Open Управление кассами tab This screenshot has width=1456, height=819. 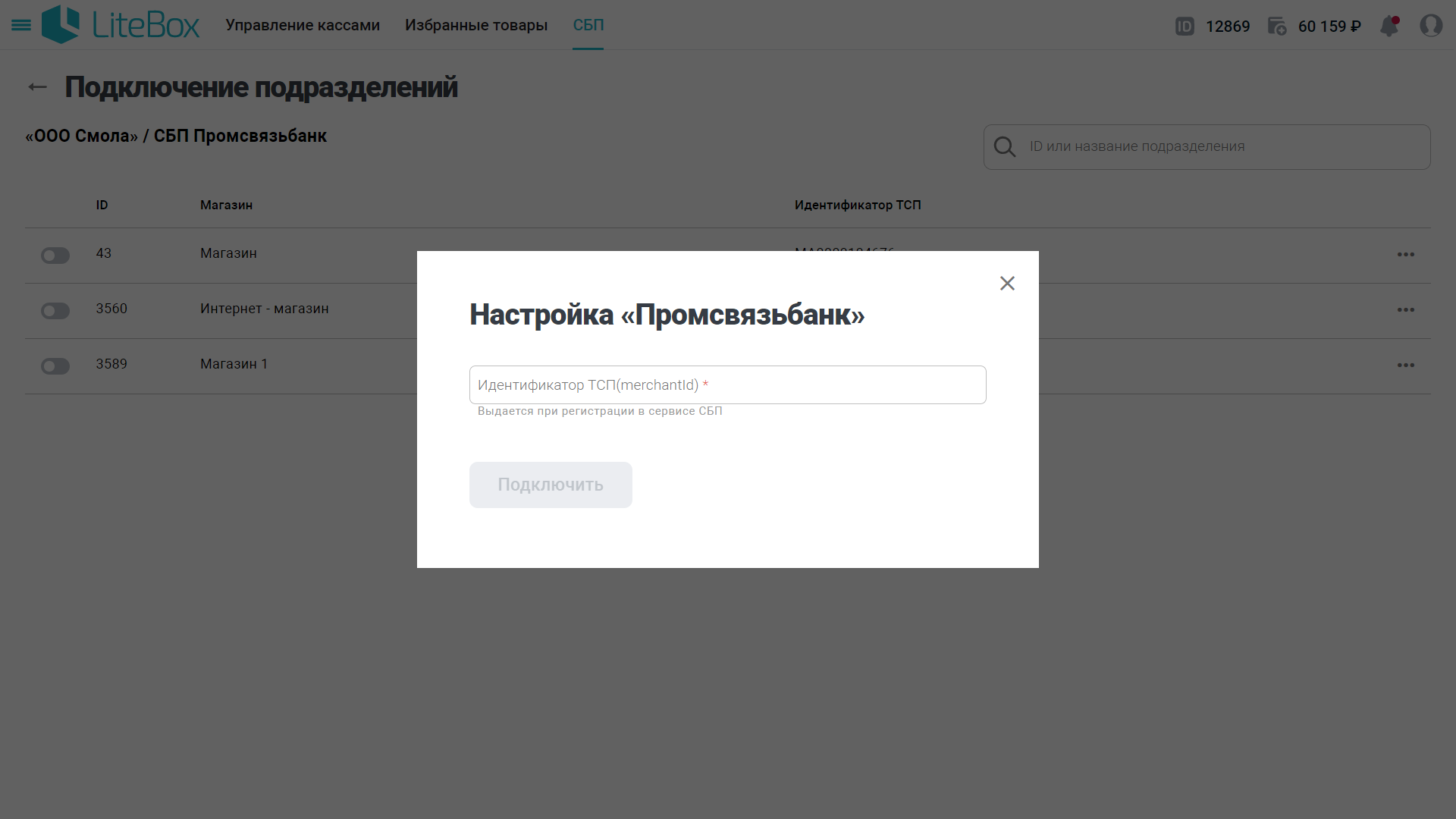[x=303, y=25]
